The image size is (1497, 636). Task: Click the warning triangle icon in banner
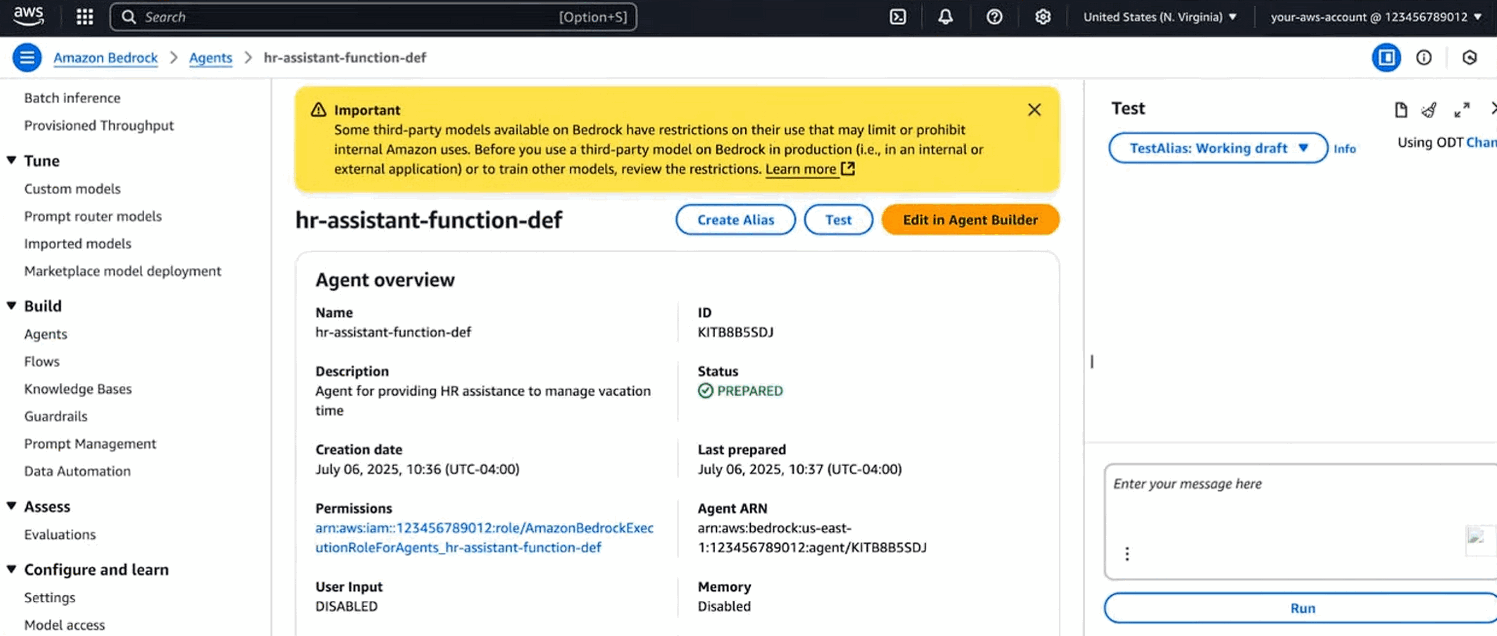pyautogui.click(x=318, y=110)
